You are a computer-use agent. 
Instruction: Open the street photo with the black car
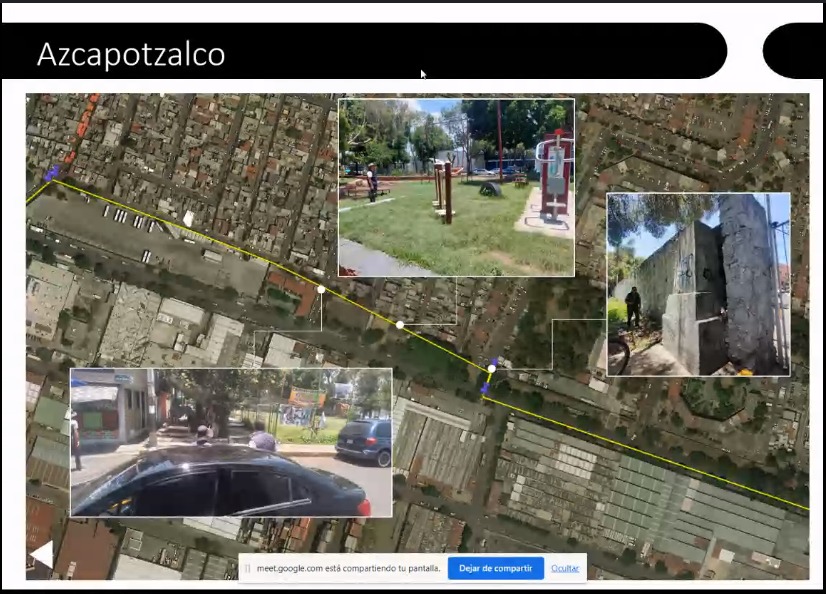231,442
